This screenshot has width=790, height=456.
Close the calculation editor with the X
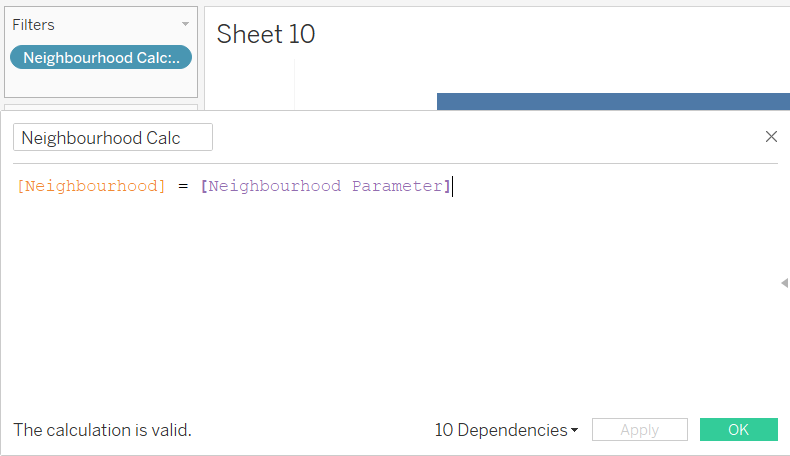(771, 137)
